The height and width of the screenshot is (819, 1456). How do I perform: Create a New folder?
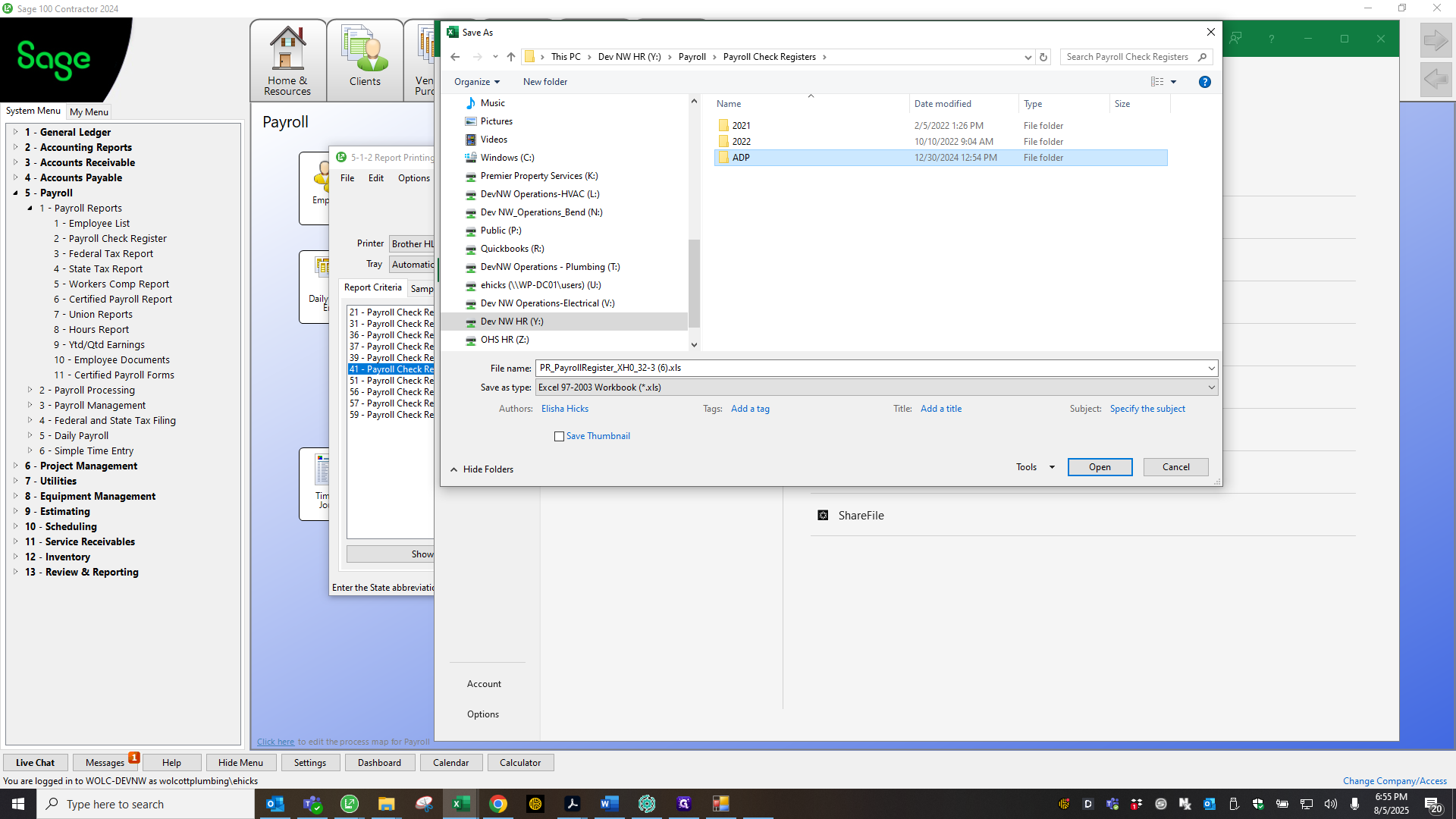pyautogui.click(x=545, y=82)
